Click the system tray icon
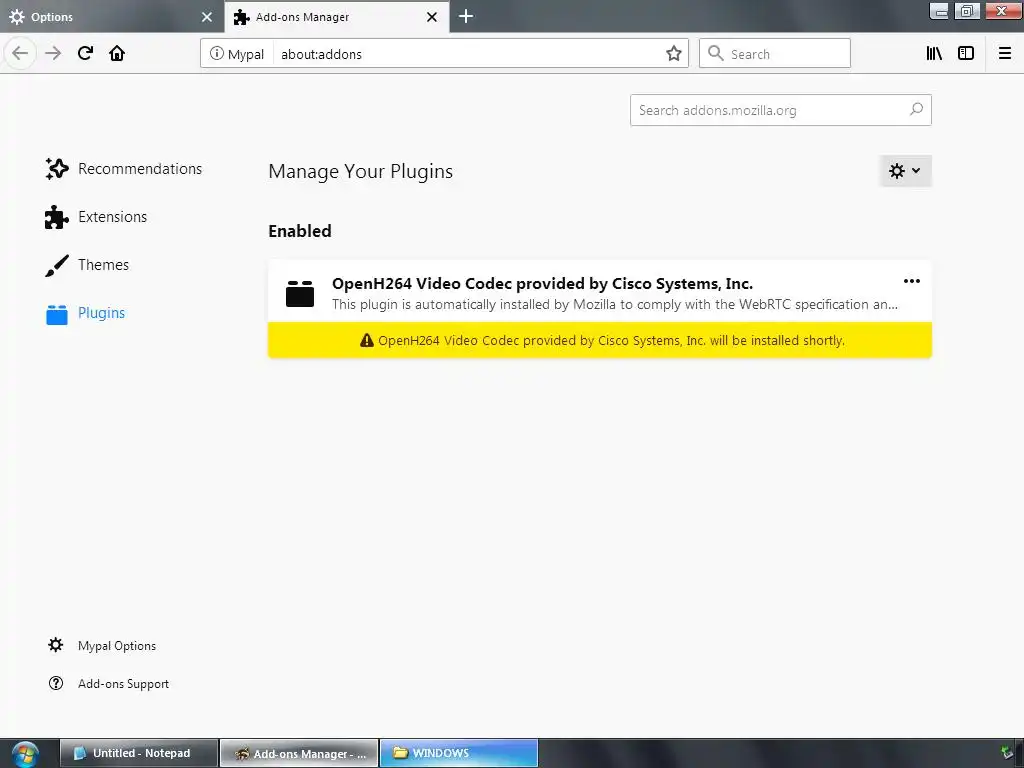1024x768 pixels. click(1008, 753)
